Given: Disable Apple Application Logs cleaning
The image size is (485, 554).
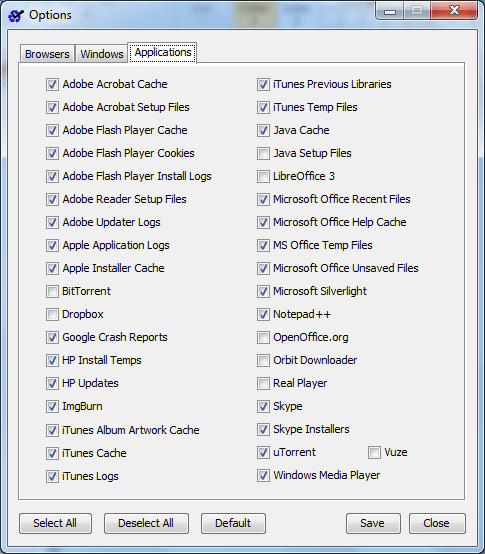Looking at the screenshot, I should [x=52, y=246].
